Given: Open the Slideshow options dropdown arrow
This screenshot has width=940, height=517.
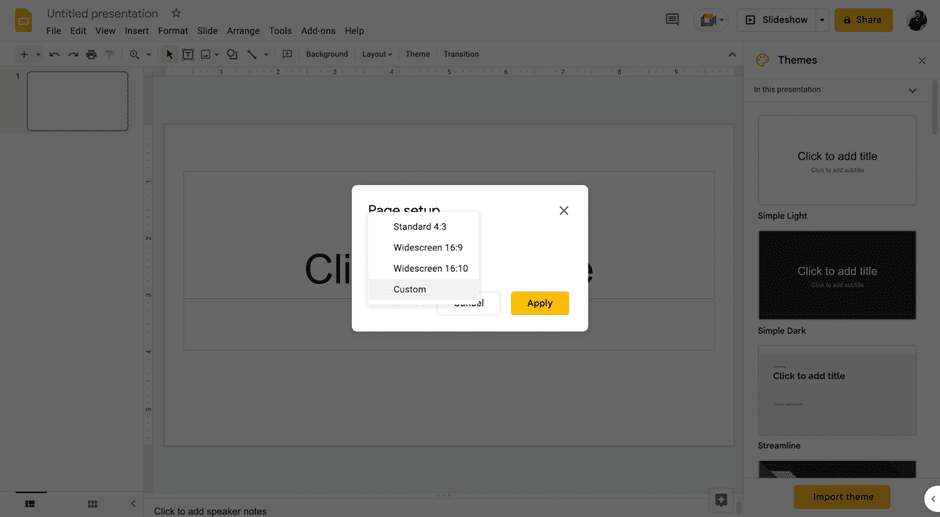Looking at the screenshot, I should pyautogui.click(x=822, y=20).
